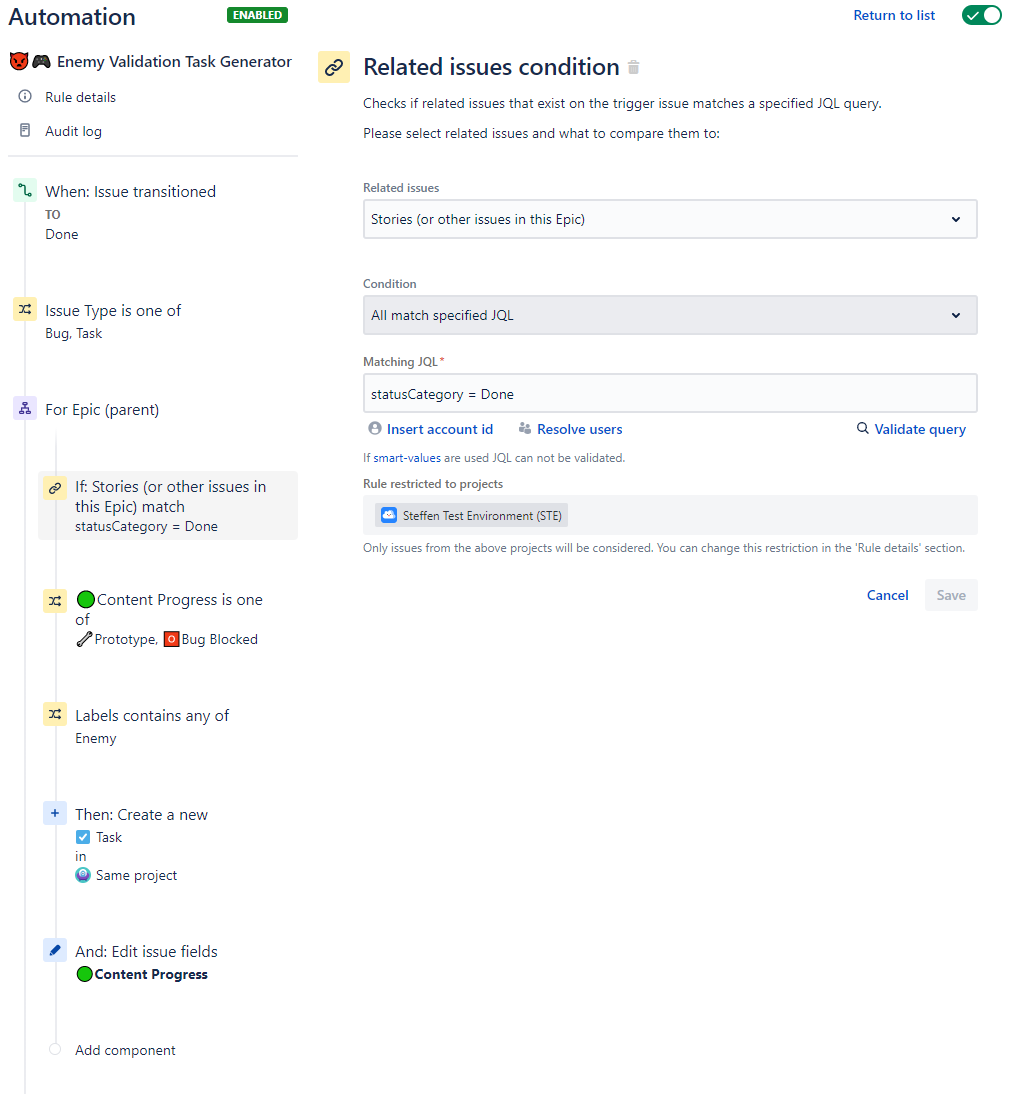The width and height of the screenshot is (1014, 1094).
Task: Select the plus icon for Create a new Task
Action: [55, 813]
